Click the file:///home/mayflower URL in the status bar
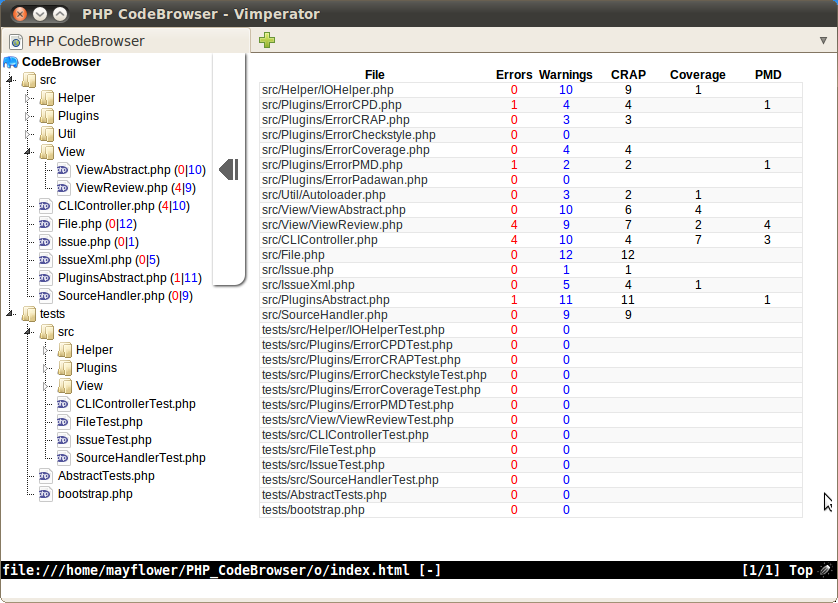The image size is (838, 603). click(206, 570)
